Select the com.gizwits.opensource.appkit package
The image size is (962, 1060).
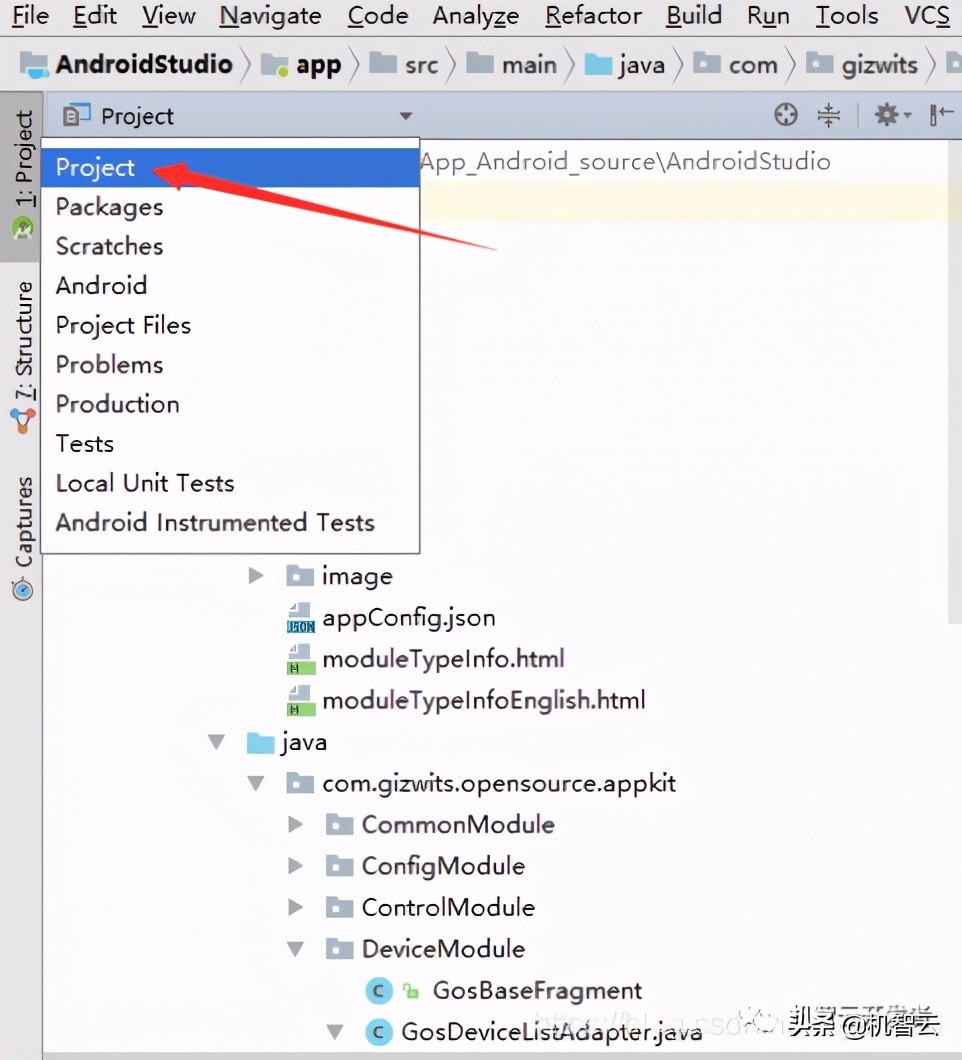(498, 784)
